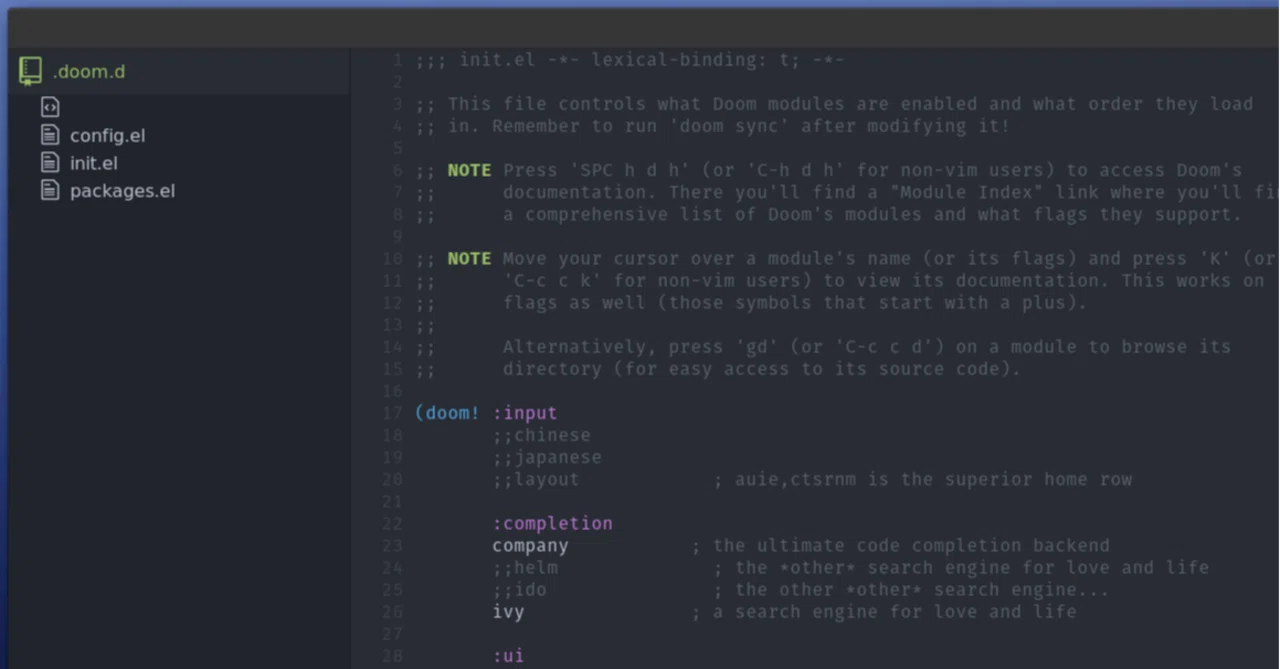1280x669 pixels.
Task: Select the .doom.d root folder name
Action: point(89,72)
